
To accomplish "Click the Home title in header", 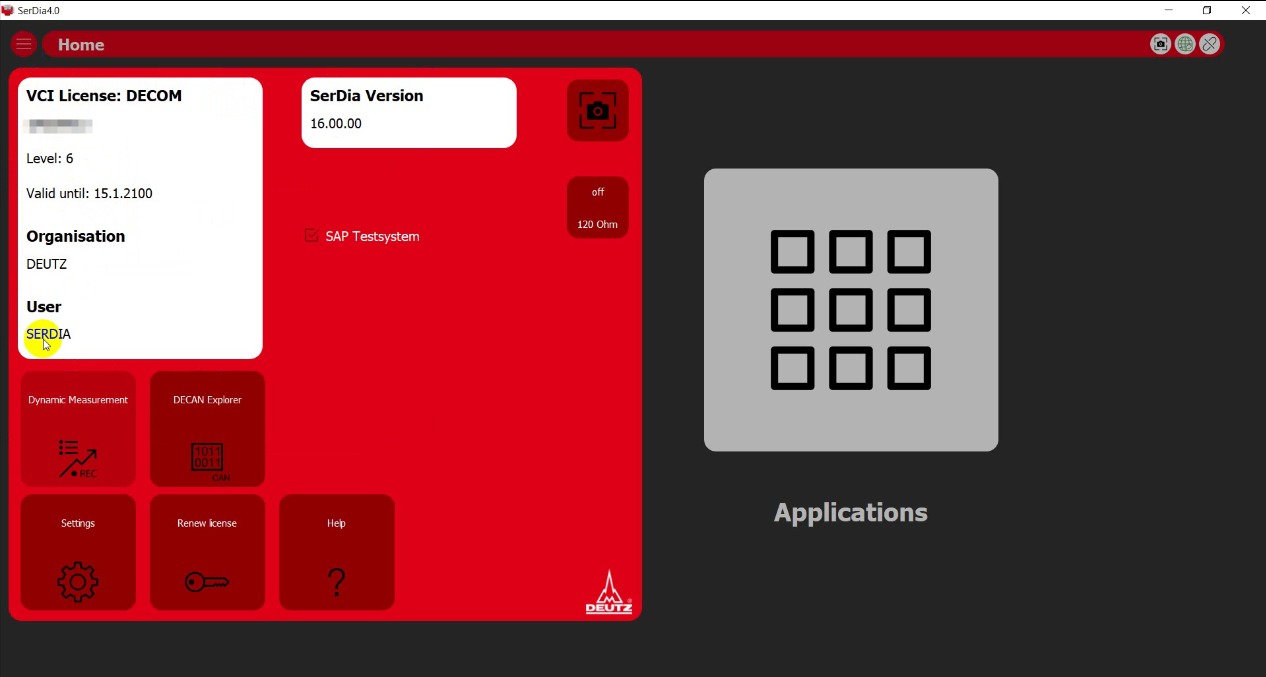I will click(x=81, y=45).
